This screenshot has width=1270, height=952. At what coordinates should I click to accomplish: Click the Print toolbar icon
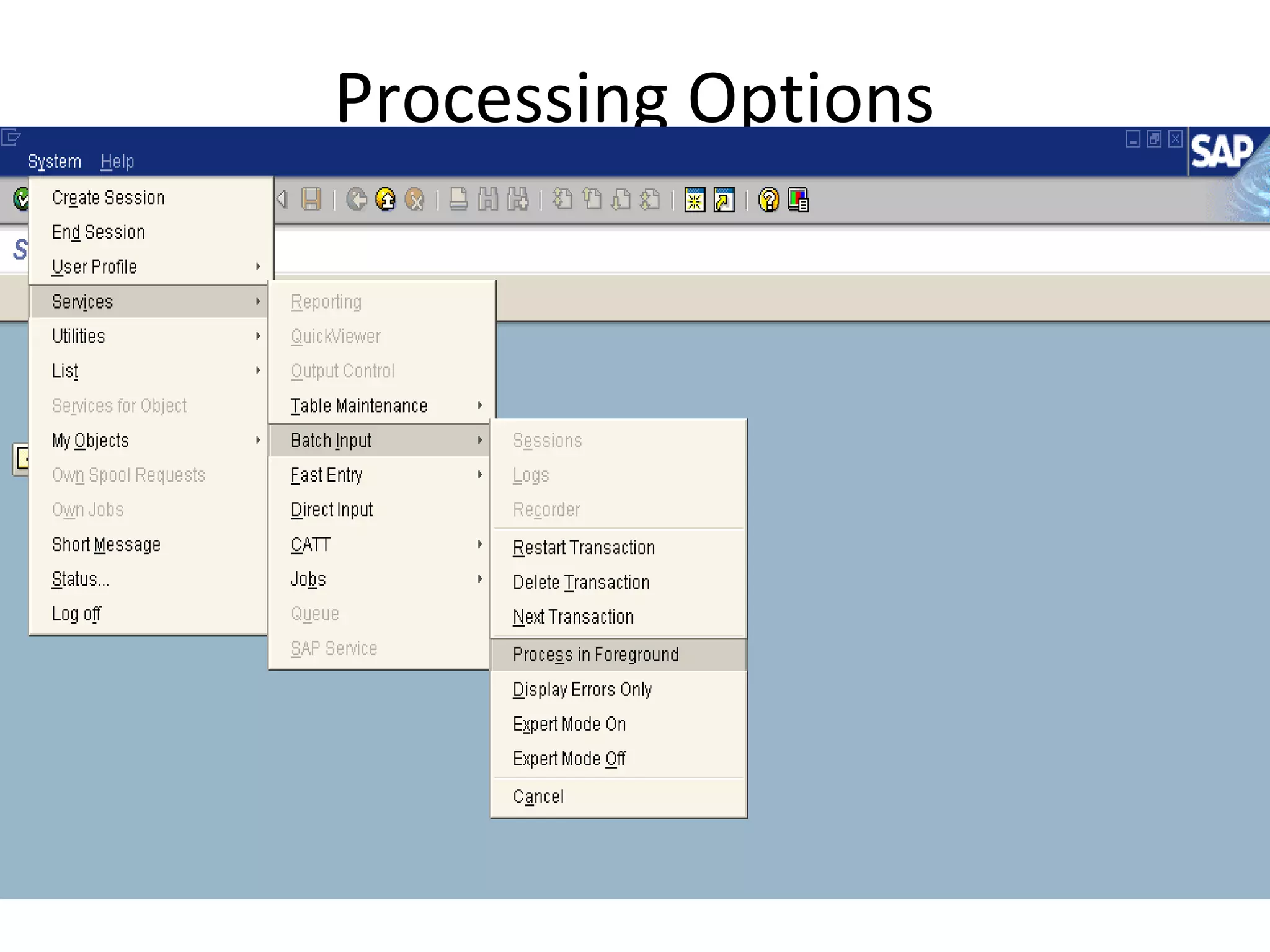[458, 200]
